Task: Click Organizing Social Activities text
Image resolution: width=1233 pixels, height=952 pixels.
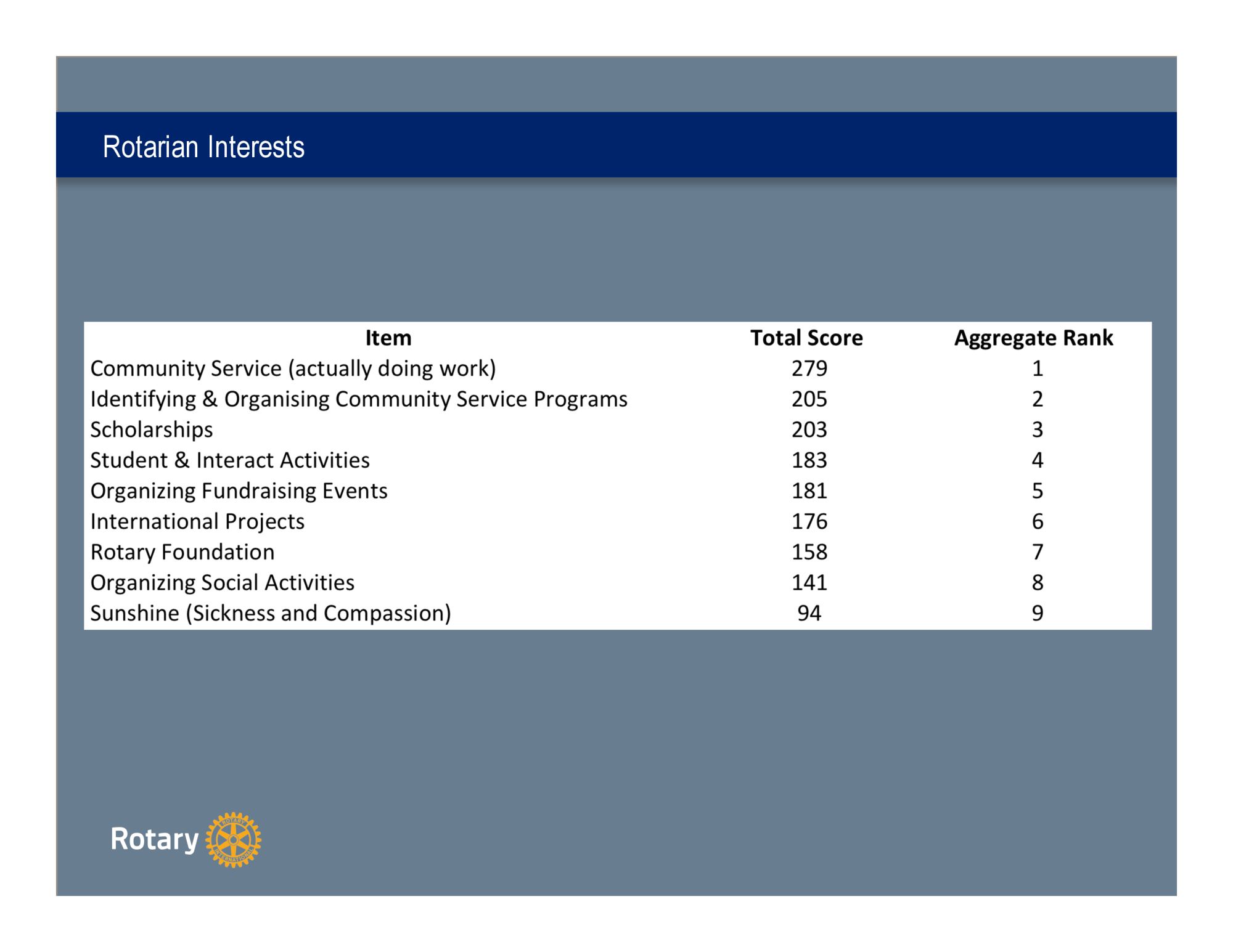Action: coord(222,583)
